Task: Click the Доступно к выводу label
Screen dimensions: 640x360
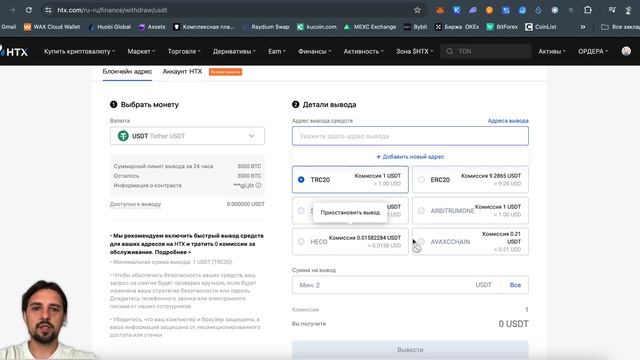Action: pos(136,204)
